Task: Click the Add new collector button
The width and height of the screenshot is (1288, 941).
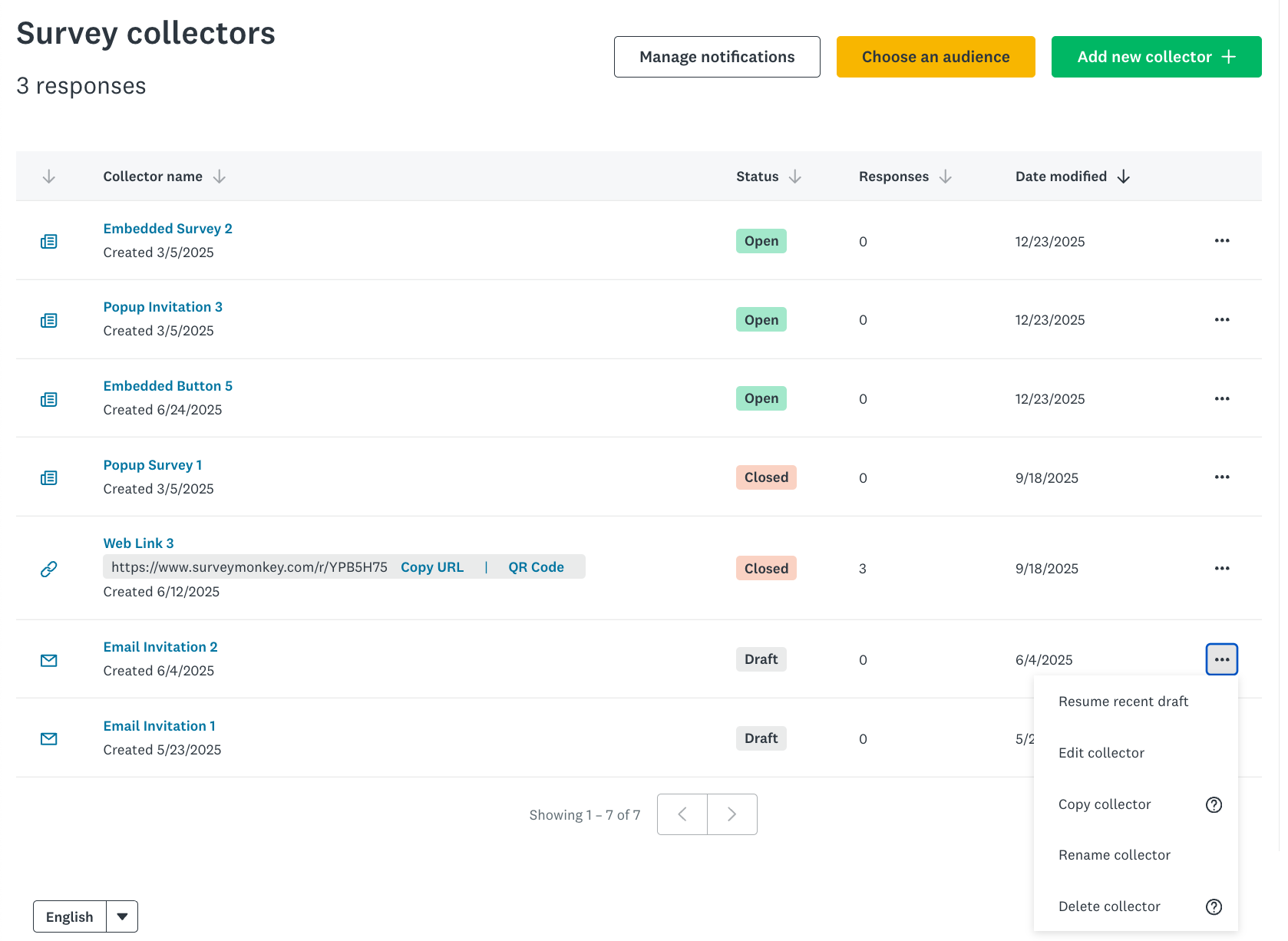Action: click(x=1155, y=57)
